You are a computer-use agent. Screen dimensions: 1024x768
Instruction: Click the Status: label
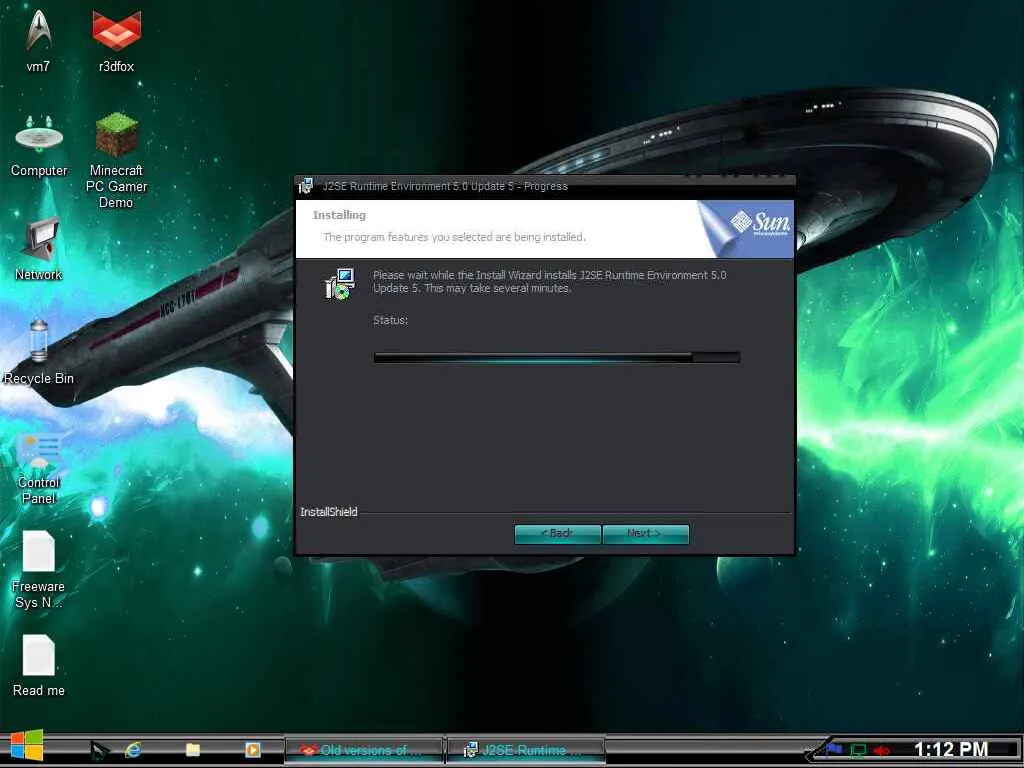(x=391, y=320)
